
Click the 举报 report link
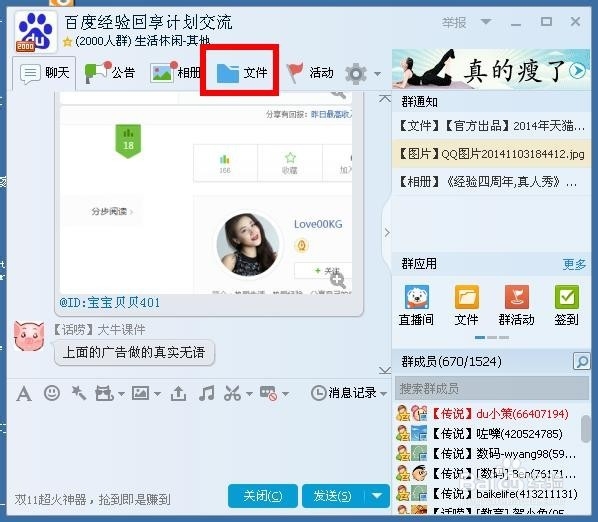454,22
